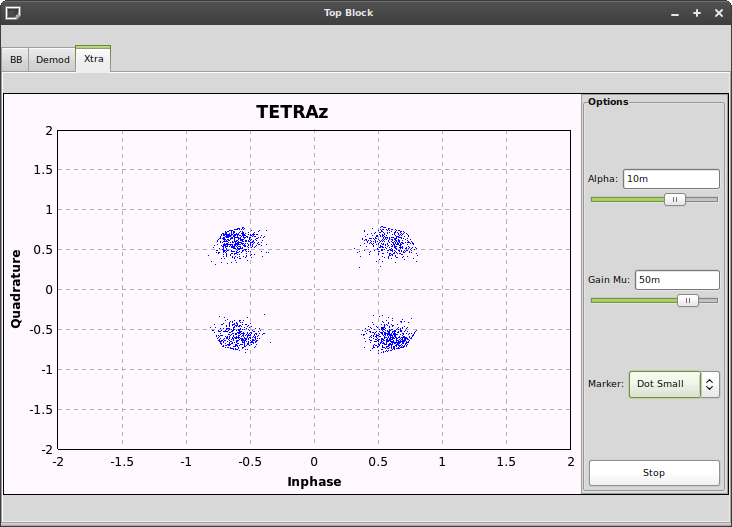Screen dimensions: 732x527
Task: Click the TETRAz plot title
Action: pos(292,112)
